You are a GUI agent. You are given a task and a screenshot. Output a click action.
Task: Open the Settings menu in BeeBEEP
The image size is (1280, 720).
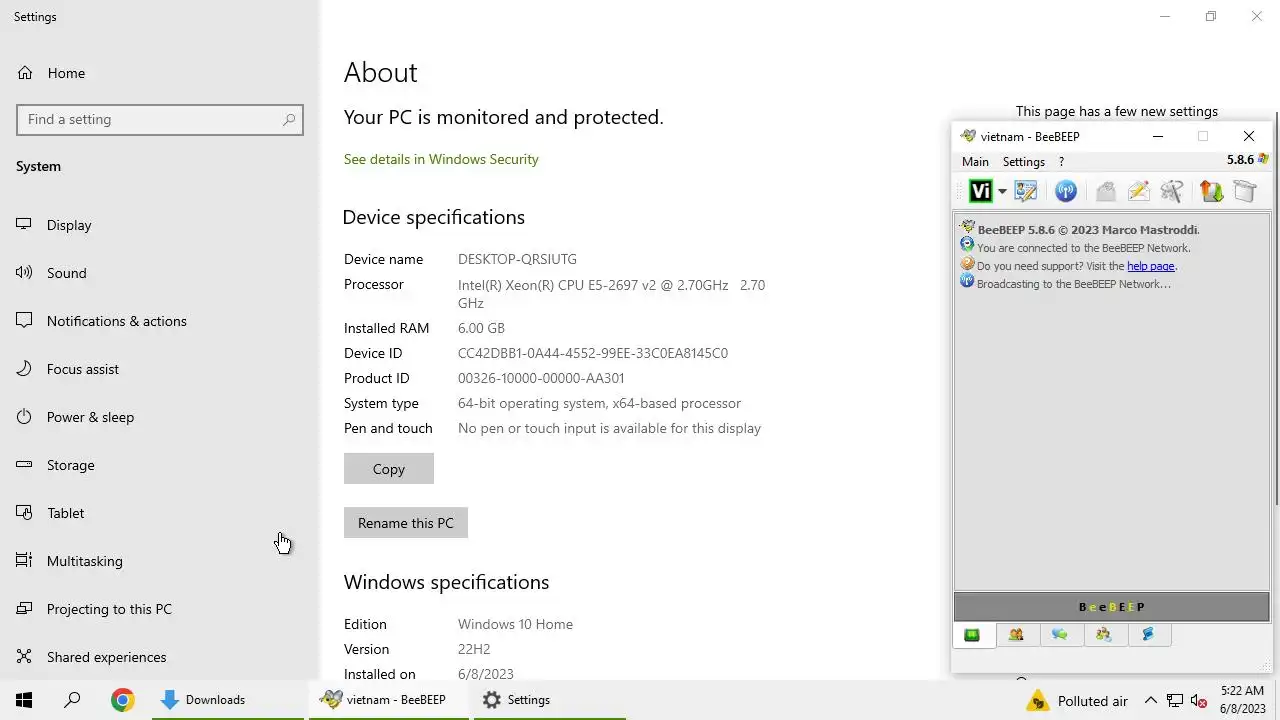[x=1024, y=161]
